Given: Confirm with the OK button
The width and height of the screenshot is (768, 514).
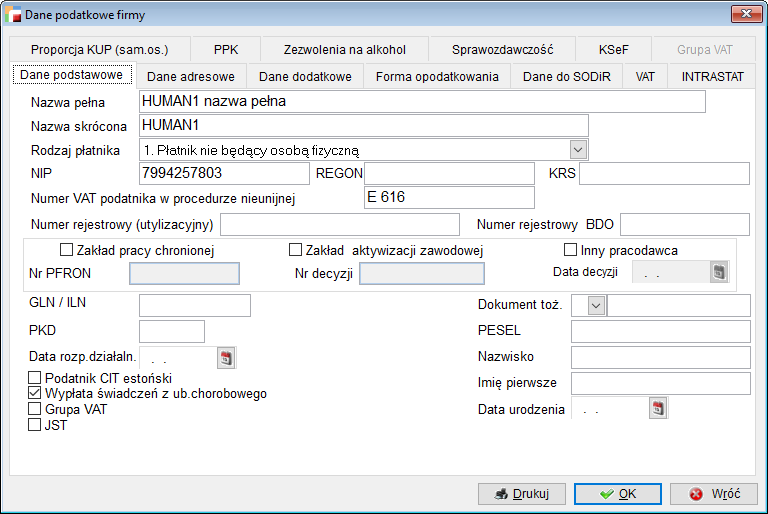Looking at the screenshot, I should pos(618,494).
